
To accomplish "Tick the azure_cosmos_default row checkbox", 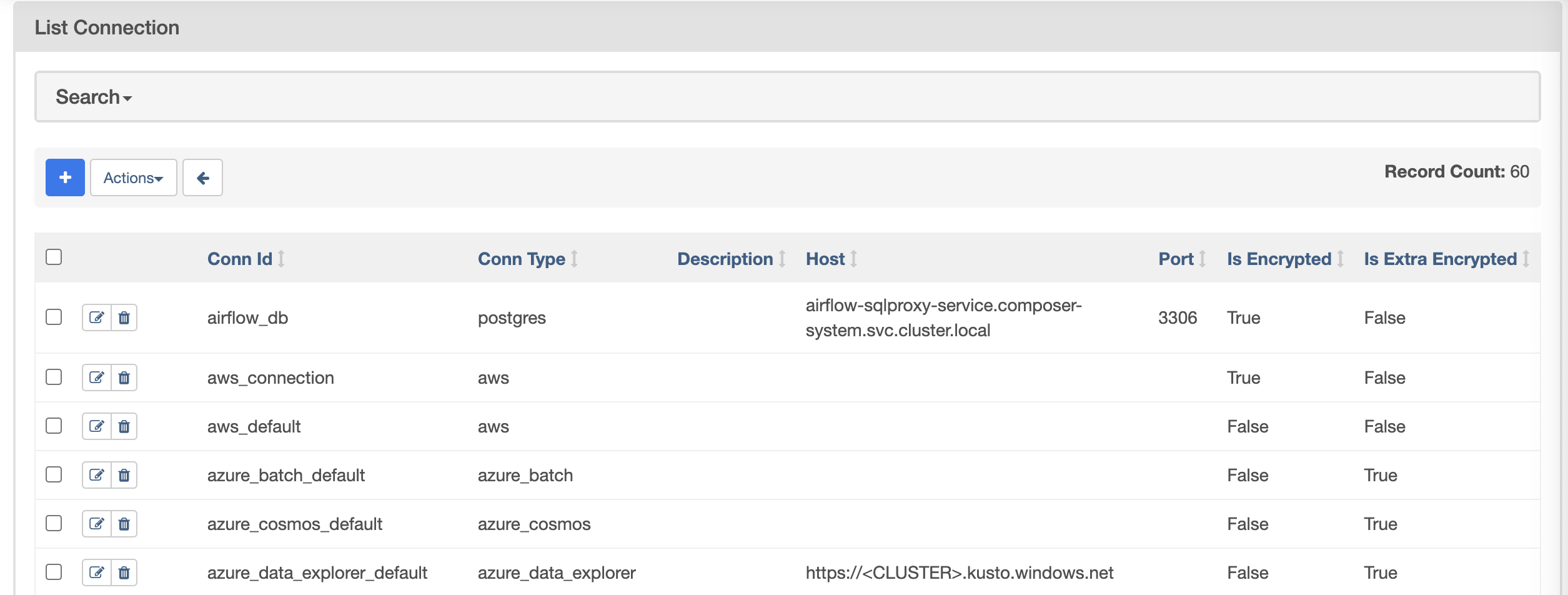I will click(54, 523).
